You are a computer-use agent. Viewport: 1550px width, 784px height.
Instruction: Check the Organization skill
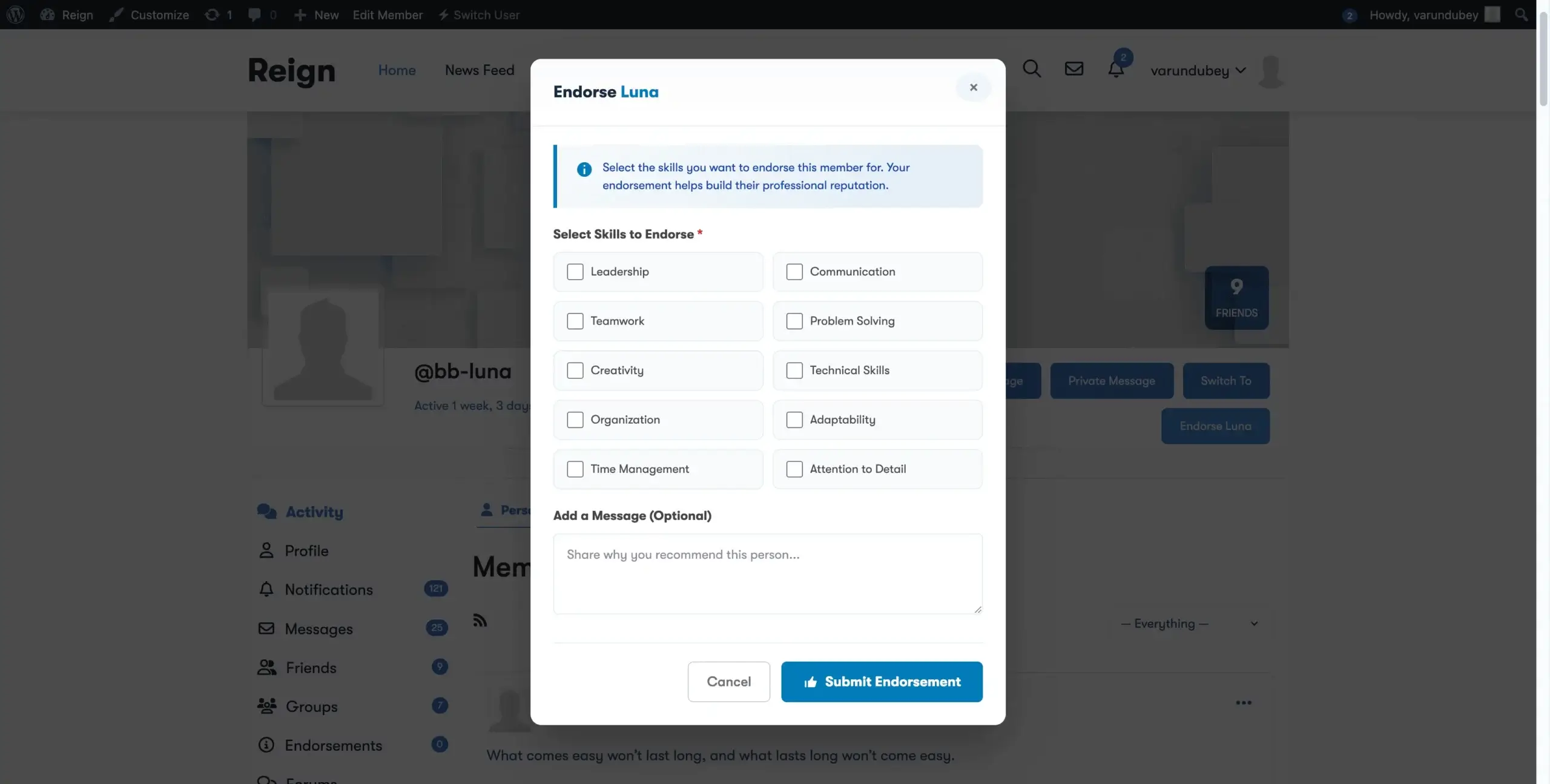575,420
